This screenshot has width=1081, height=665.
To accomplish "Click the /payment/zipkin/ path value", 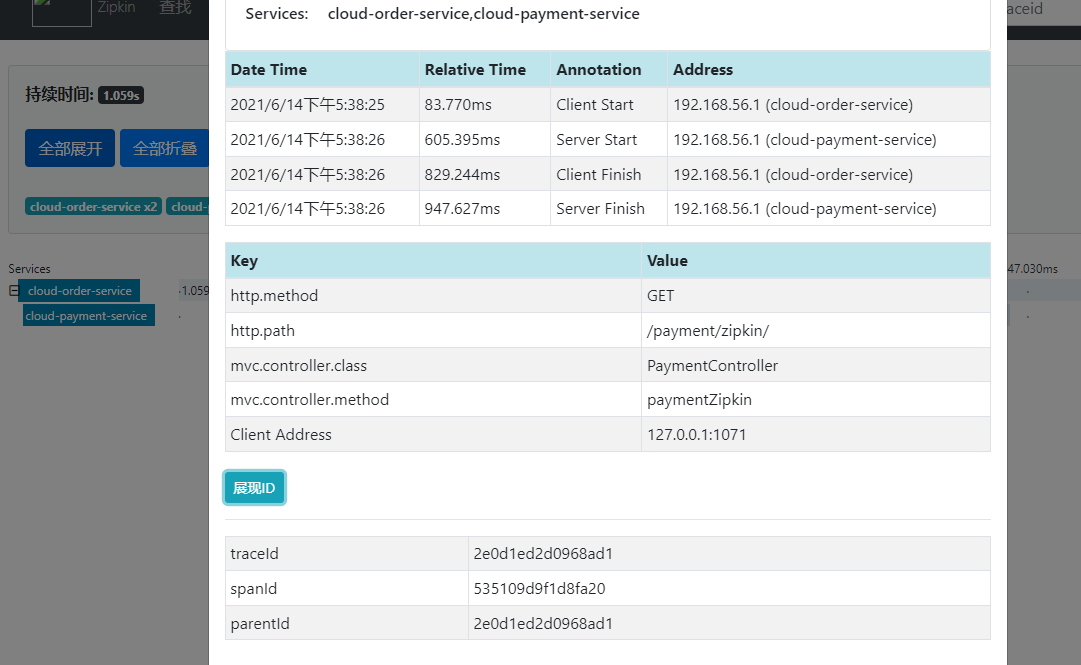I will (x=708, y=330).
